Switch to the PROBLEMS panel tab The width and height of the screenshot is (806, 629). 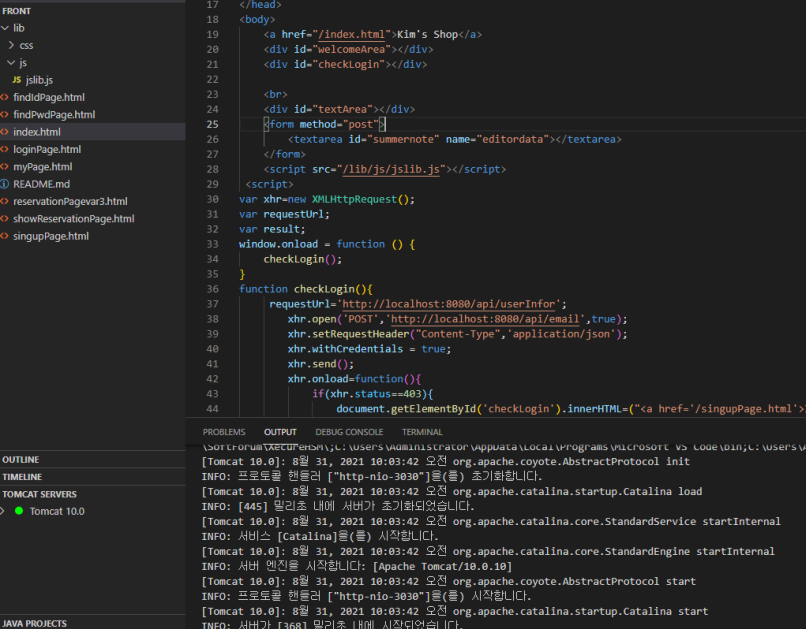click(224, 432)
